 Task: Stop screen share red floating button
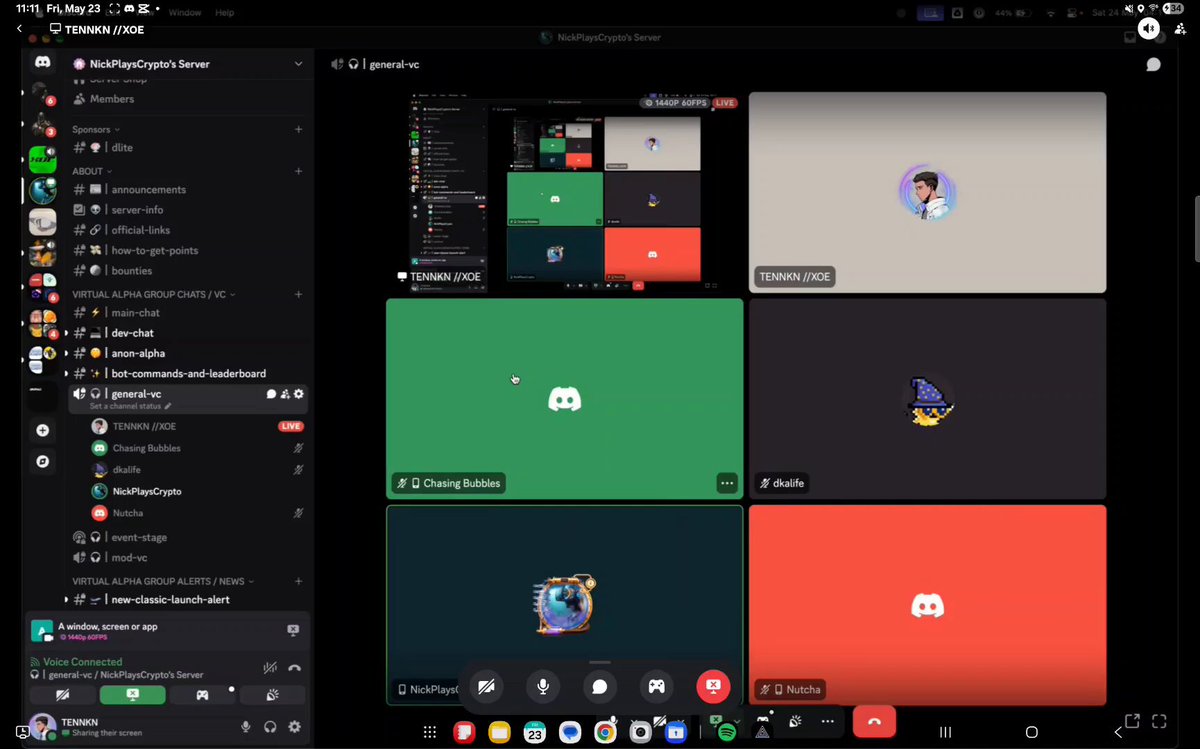point(713,686)
